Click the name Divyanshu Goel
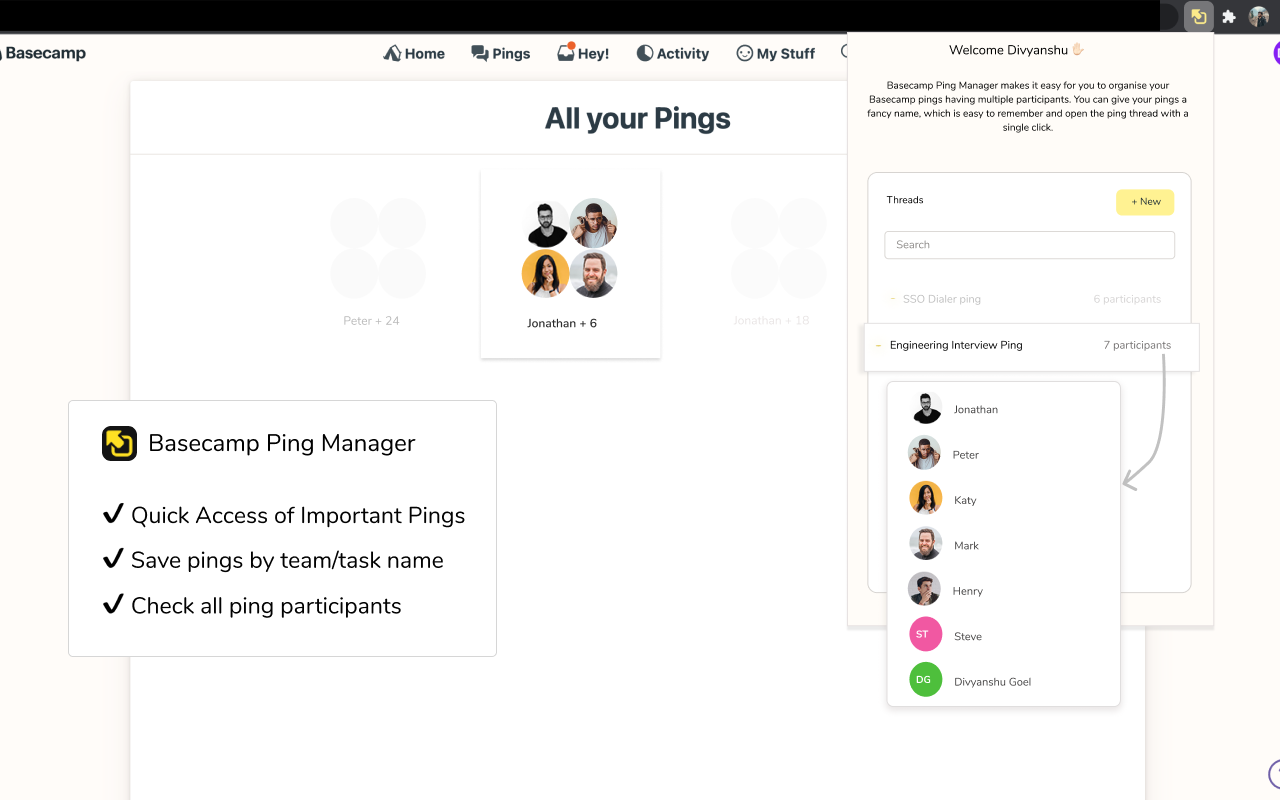Screen dimensions: 1280x800 (992, 682)
